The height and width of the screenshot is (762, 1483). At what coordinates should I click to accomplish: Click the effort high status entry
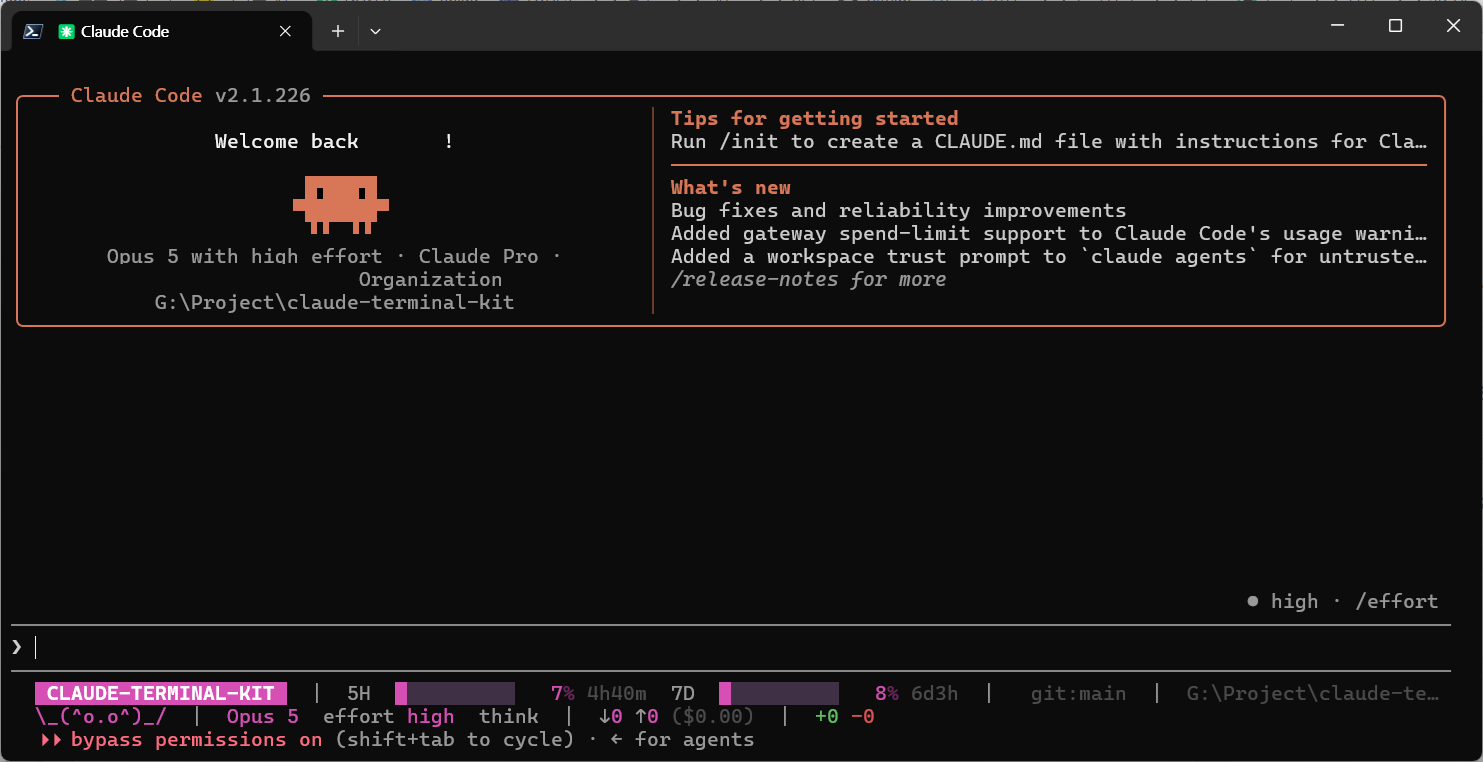[x=389, y=716]
